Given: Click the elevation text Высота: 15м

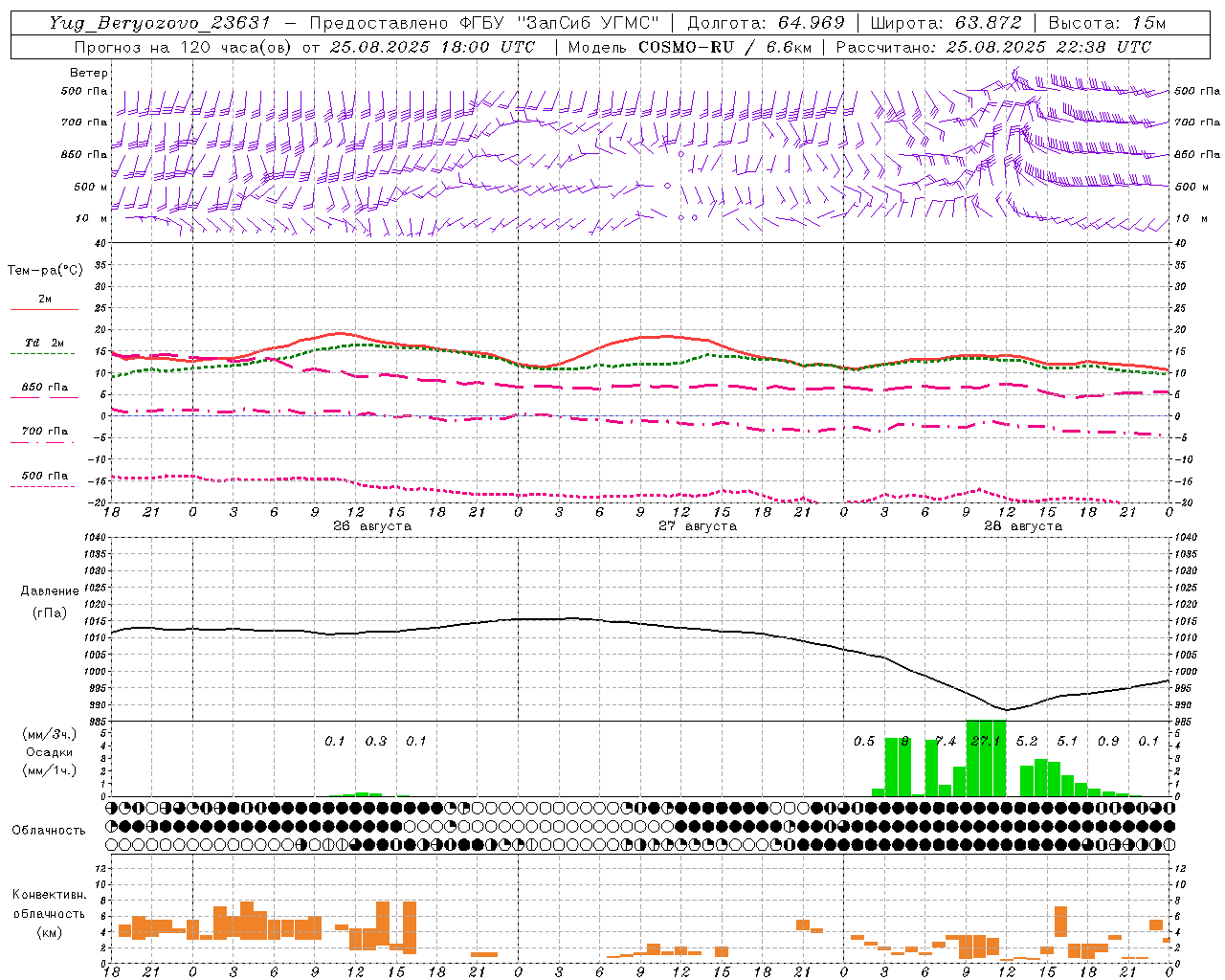Looking at the screenshot, I should coord(1107,23).
